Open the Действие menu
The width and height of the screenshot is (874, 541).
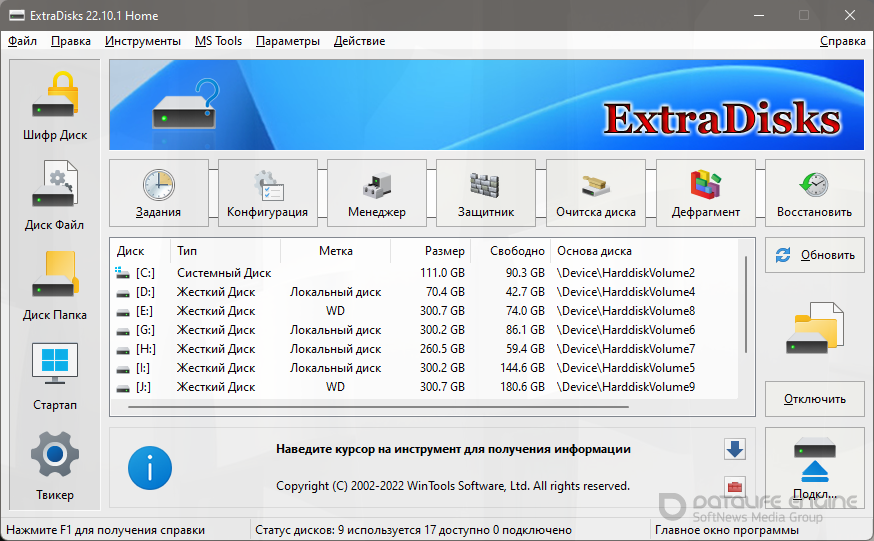tap(360, 41)
